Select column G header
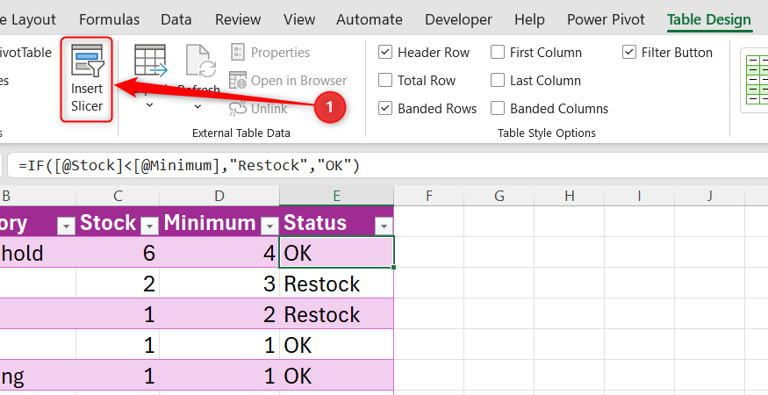 pyautogui.click(x=499, y=196)
